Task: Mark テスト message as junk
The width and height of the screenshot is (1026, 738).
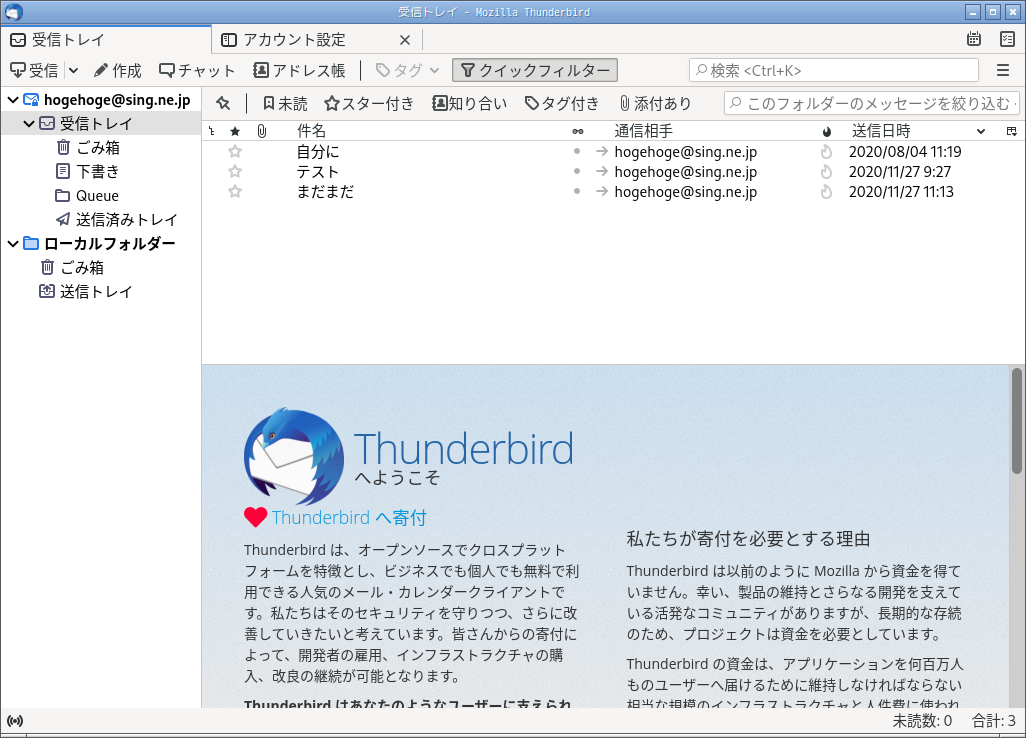Action: click(826, 171)
